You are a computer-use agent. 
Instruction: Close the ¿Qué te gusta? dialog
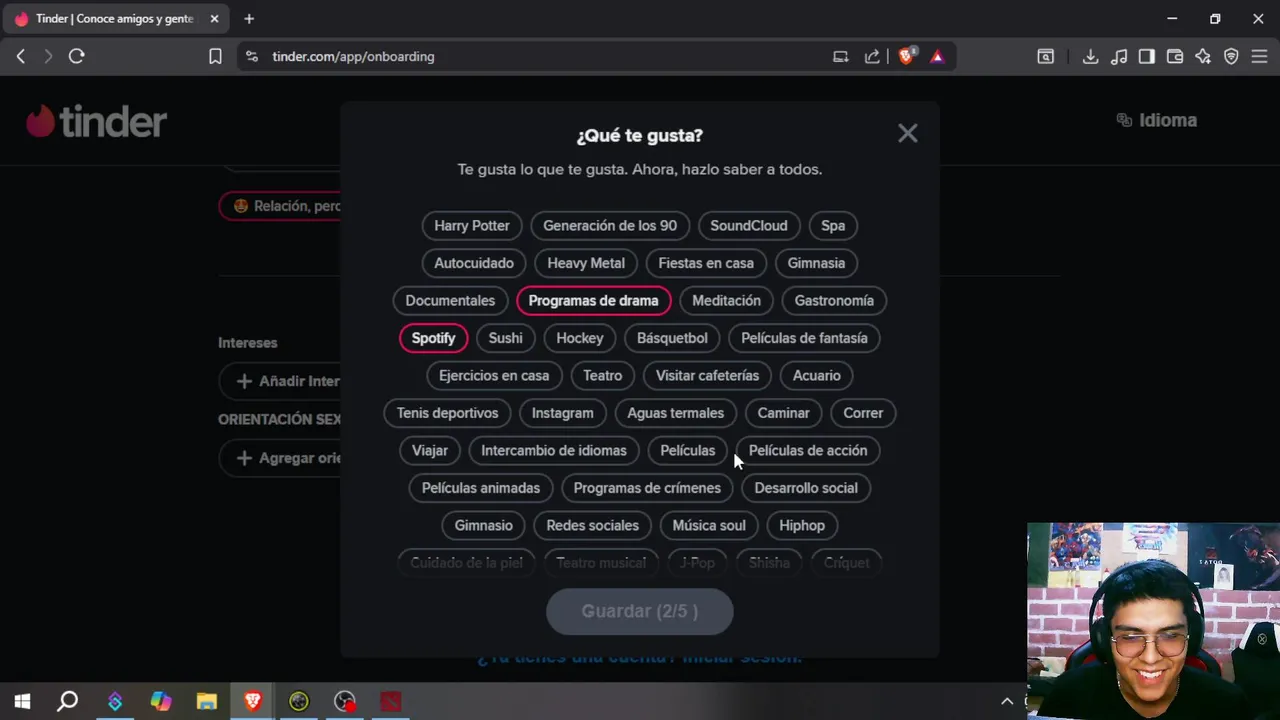(x=907, y=133)
